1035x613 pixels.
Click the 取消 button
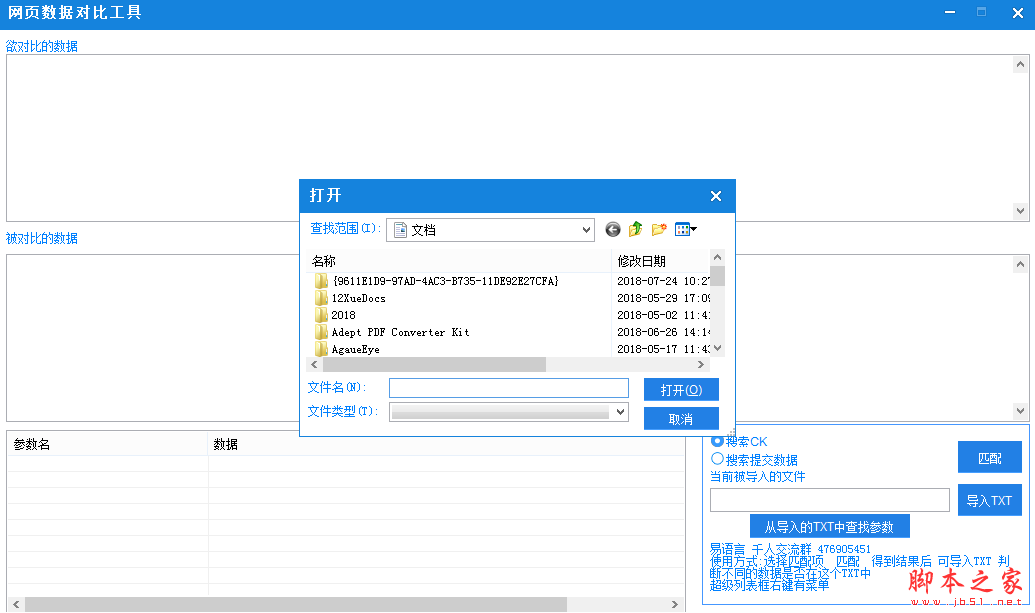tap(681, 419)
